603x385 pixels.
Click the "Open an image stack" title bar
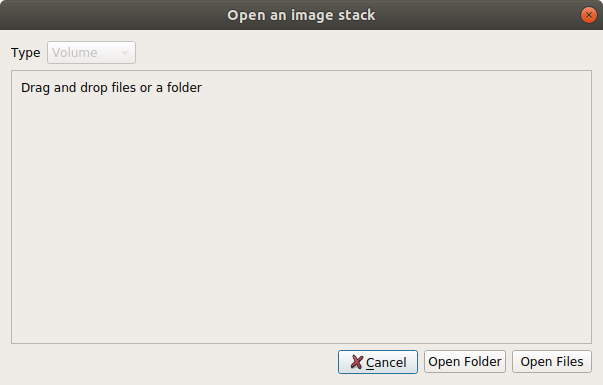[301, 15]
